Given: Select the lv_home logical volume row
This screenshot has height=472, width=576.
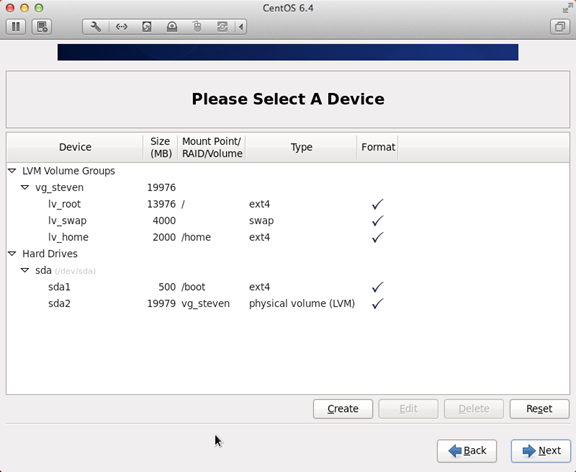Looking at the screenshot, I should coord(288,237).
